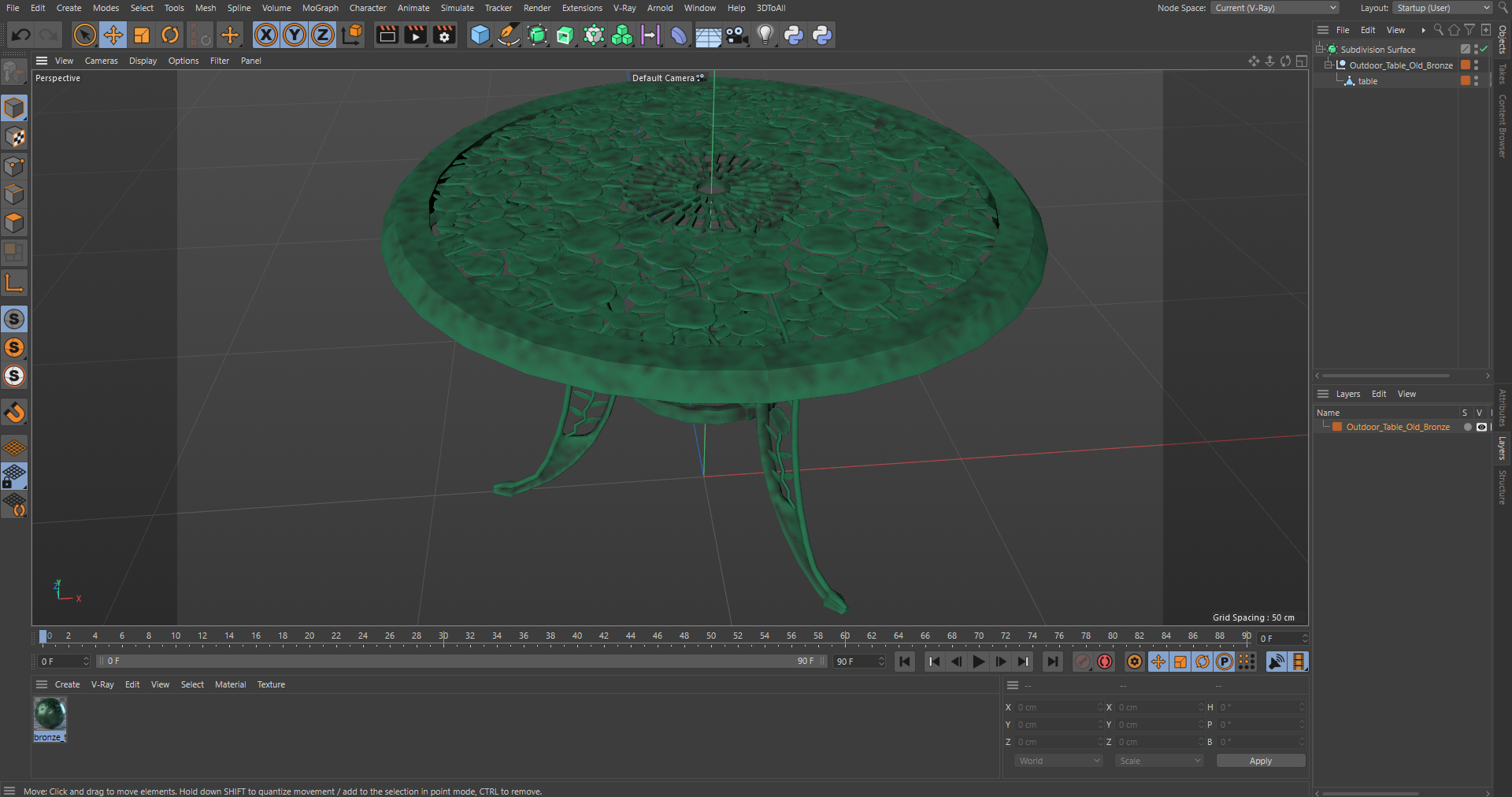
Task: Open the Layout dropdown
Action: [x=1443, y=8]
